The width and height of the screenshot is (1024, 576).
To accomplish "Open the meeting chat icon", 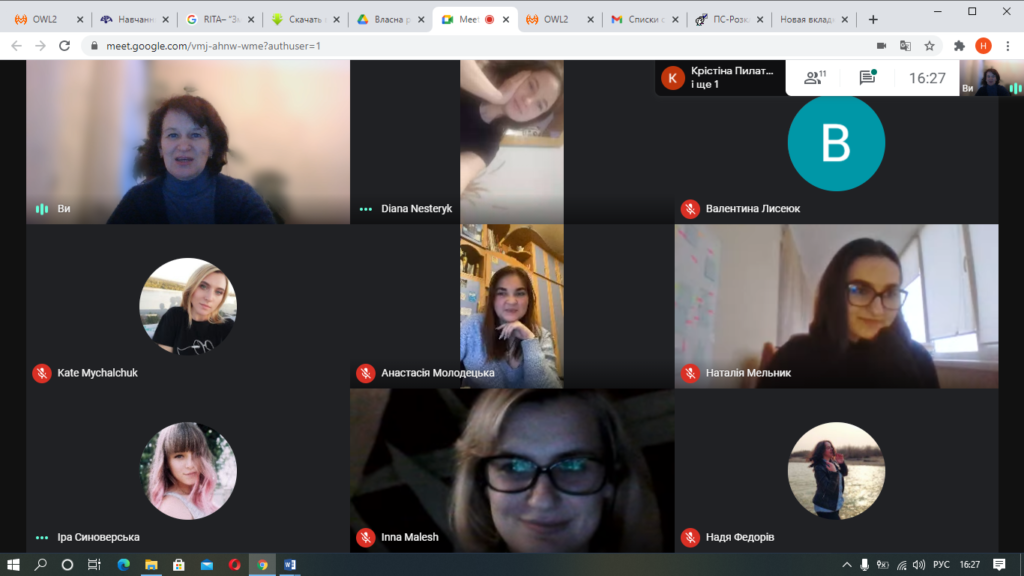I will click(867, 78).
